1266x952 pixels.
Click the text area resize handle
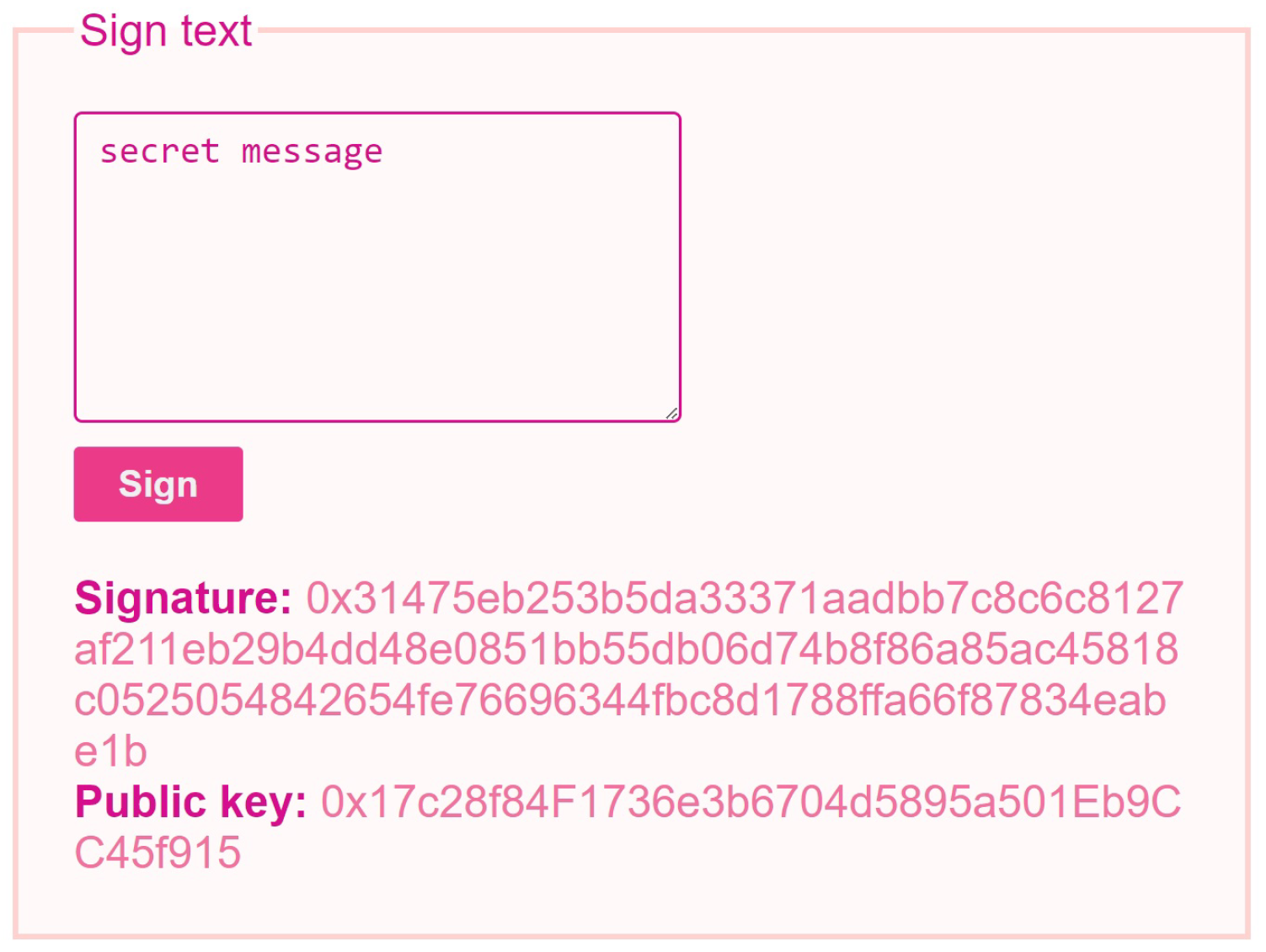tap(671, 413)
